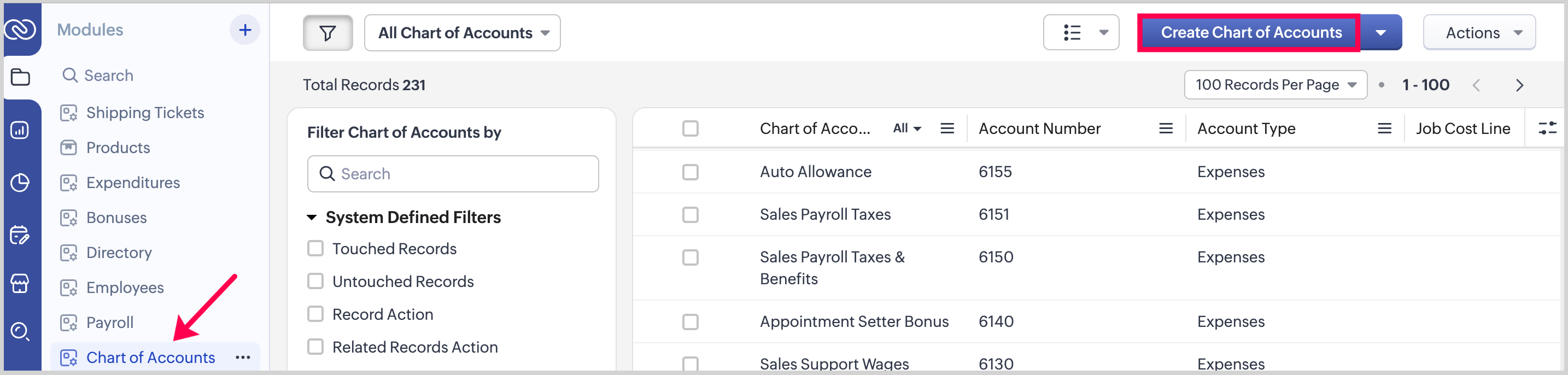Screen dimensions: 1568x375
Task: Click the filter search input field
Action: (453, 174)
